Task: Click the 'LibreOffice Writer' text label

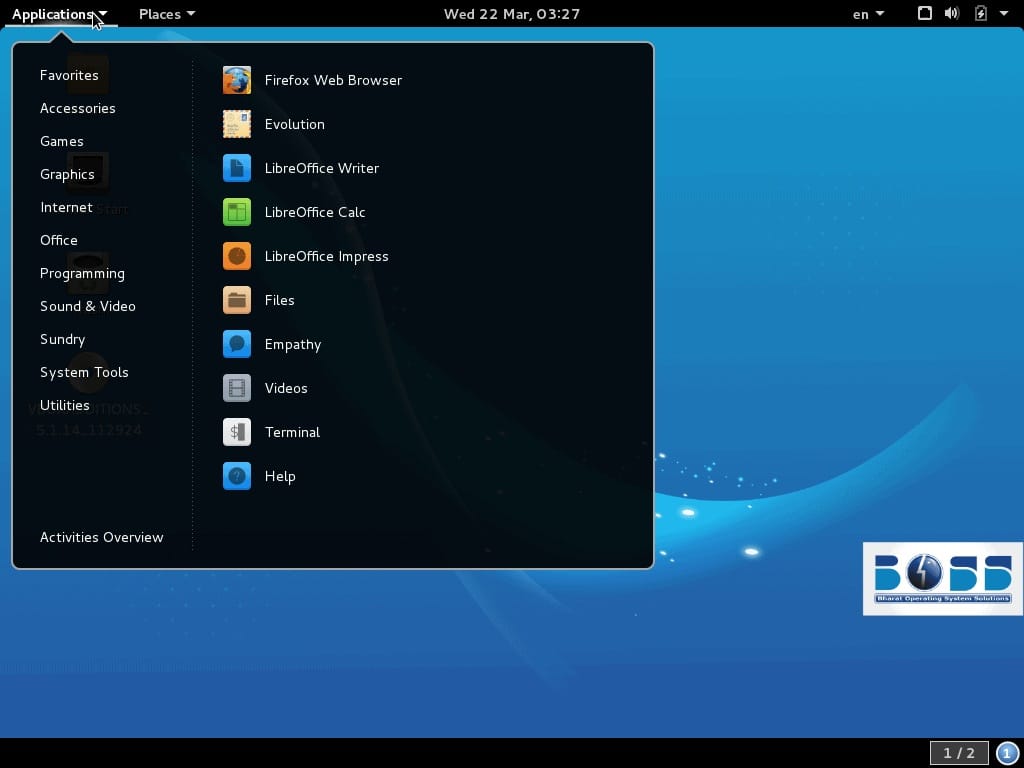Action: click(x=322, y=168)
